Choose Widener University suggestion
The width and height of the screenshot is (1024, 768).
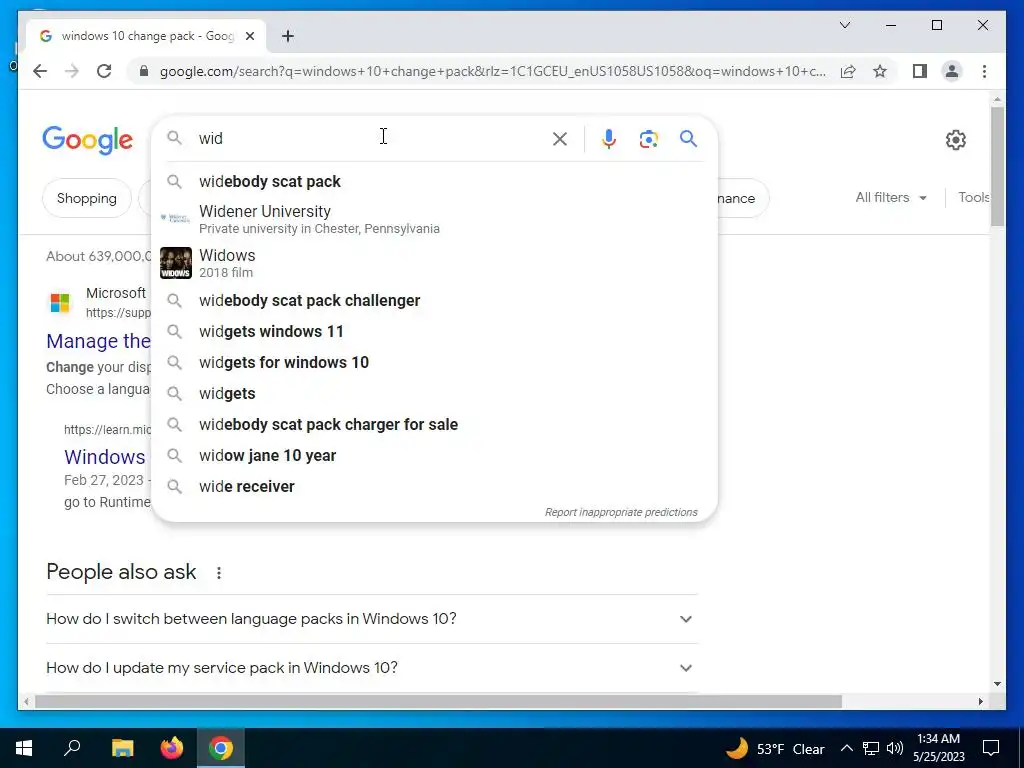point(434,219)
